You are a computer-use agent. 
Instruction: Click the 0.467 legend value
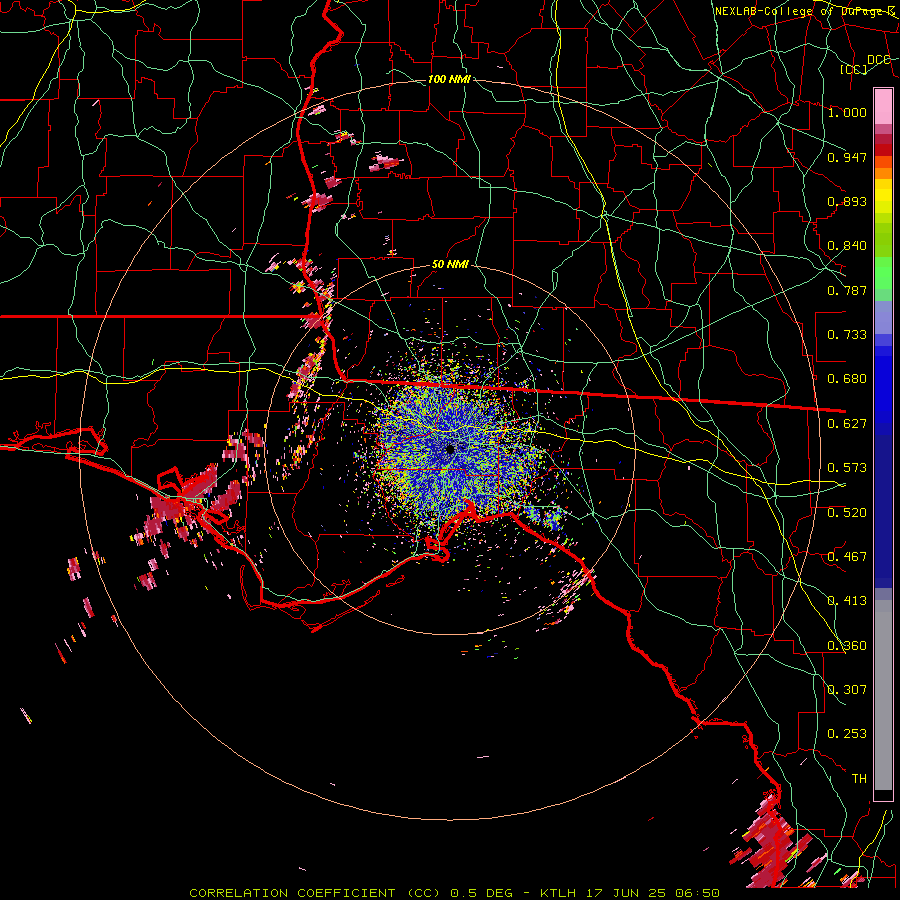(x=847, y=557)
